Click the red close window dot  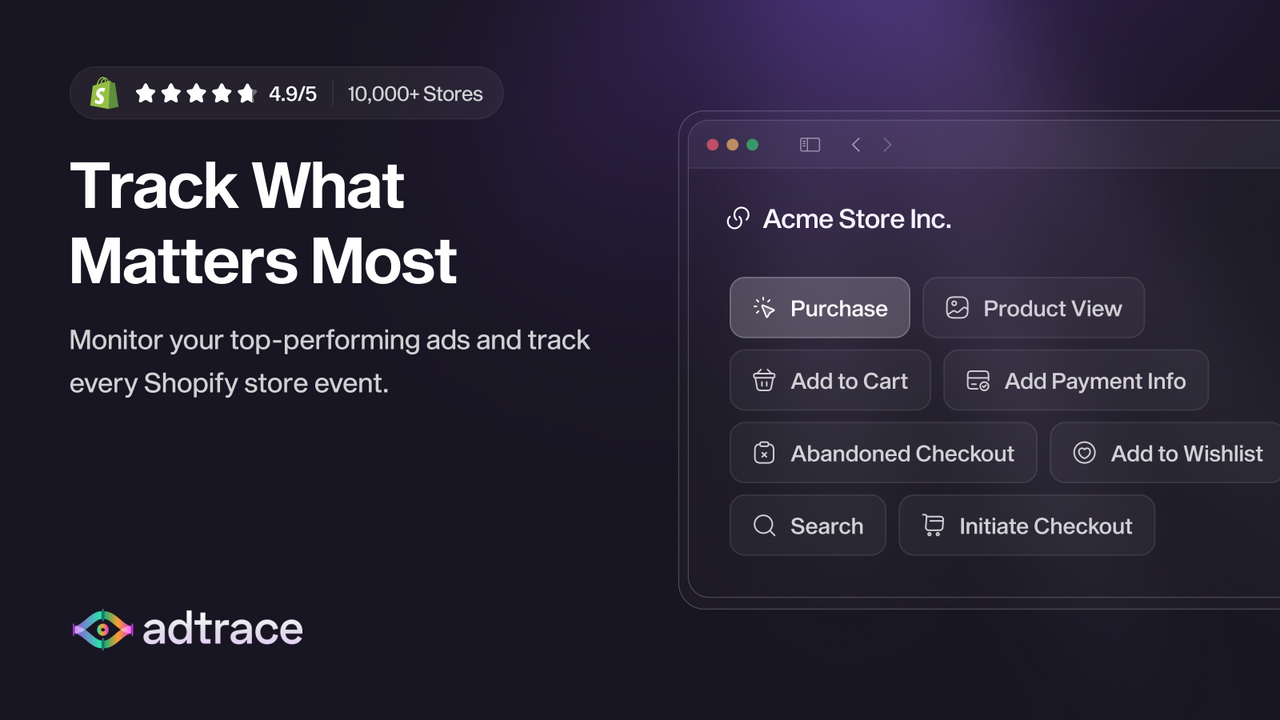point(713,145)
